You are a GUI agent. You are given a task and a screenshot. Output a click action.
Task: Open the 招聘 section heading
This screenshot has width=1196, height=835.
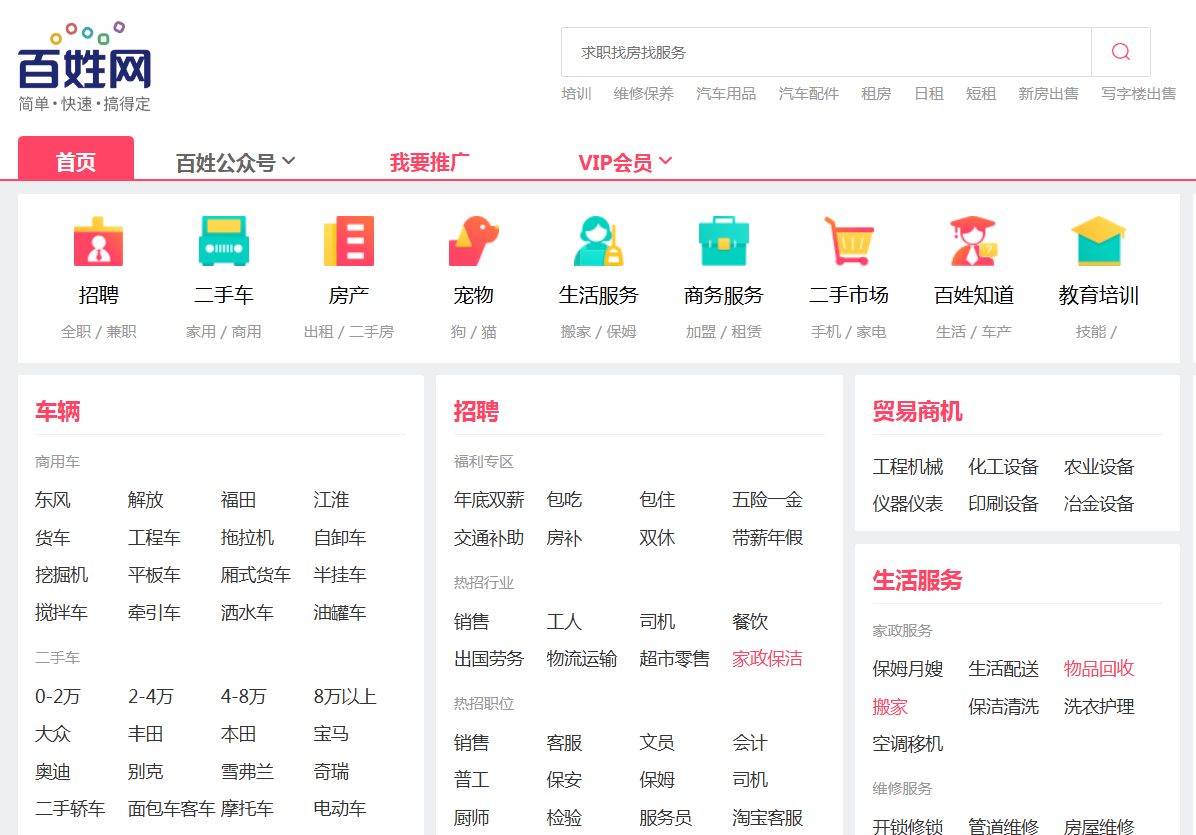click(476, 412)
